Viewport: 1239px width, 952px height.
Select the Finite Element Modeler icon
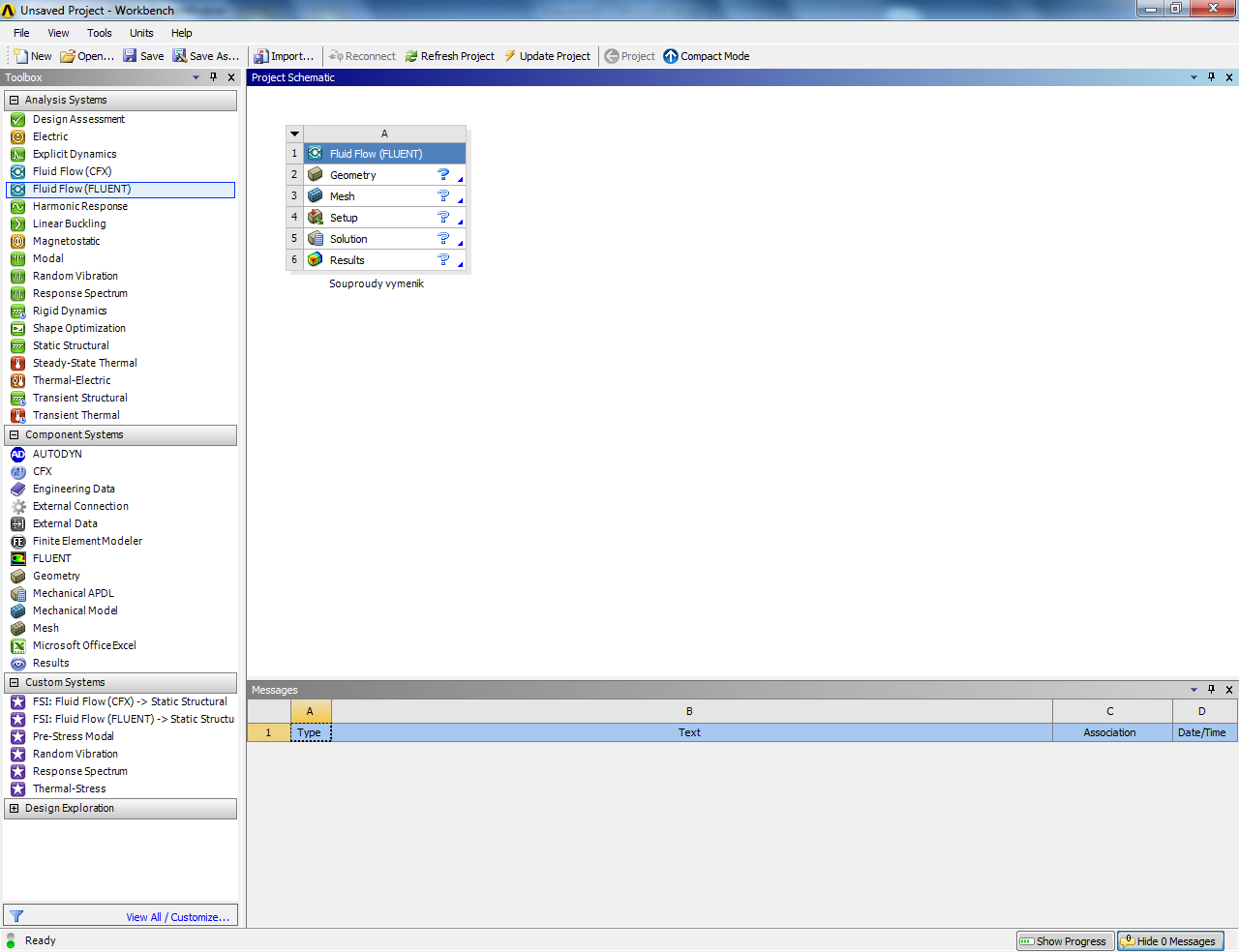click(x=17, y=541)
